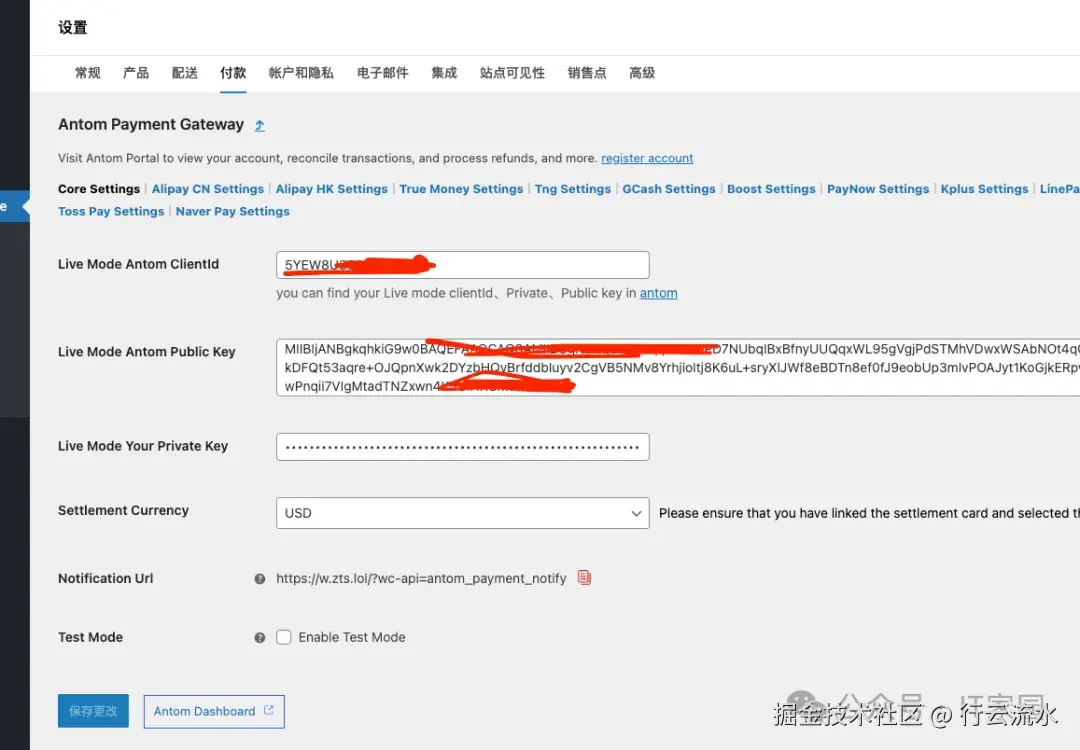Switch to the 高级 settings tab

click(x=642, y=73)
